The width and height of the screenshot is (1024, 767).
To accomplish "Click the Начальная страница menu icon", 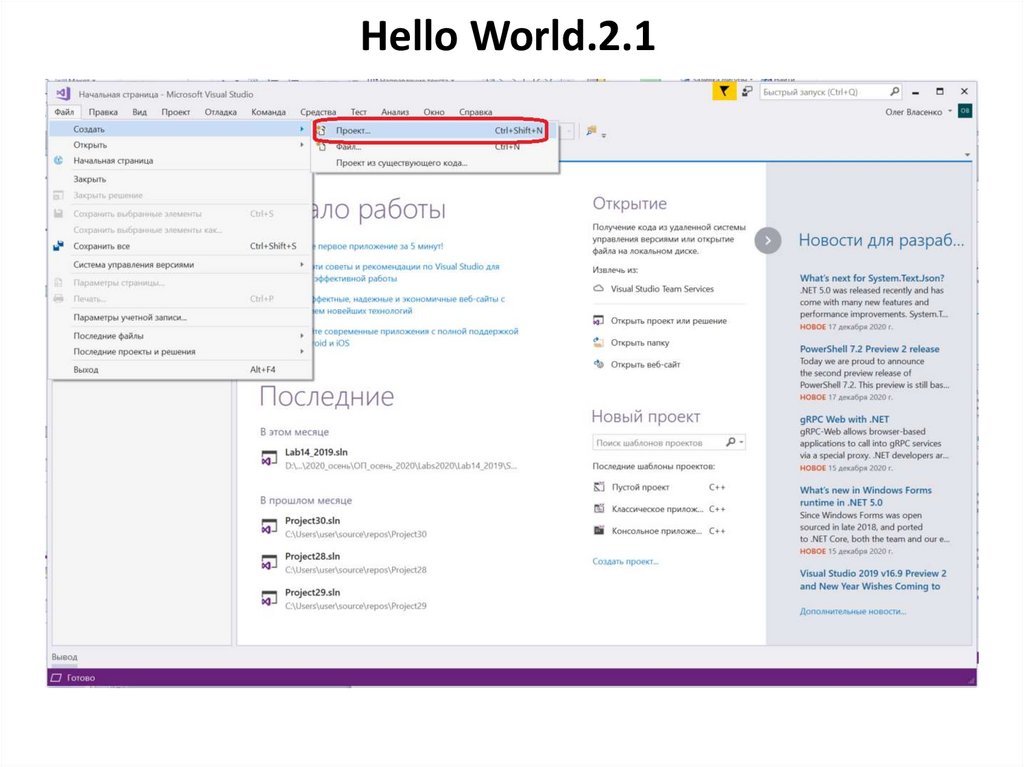I will point(58,160).
